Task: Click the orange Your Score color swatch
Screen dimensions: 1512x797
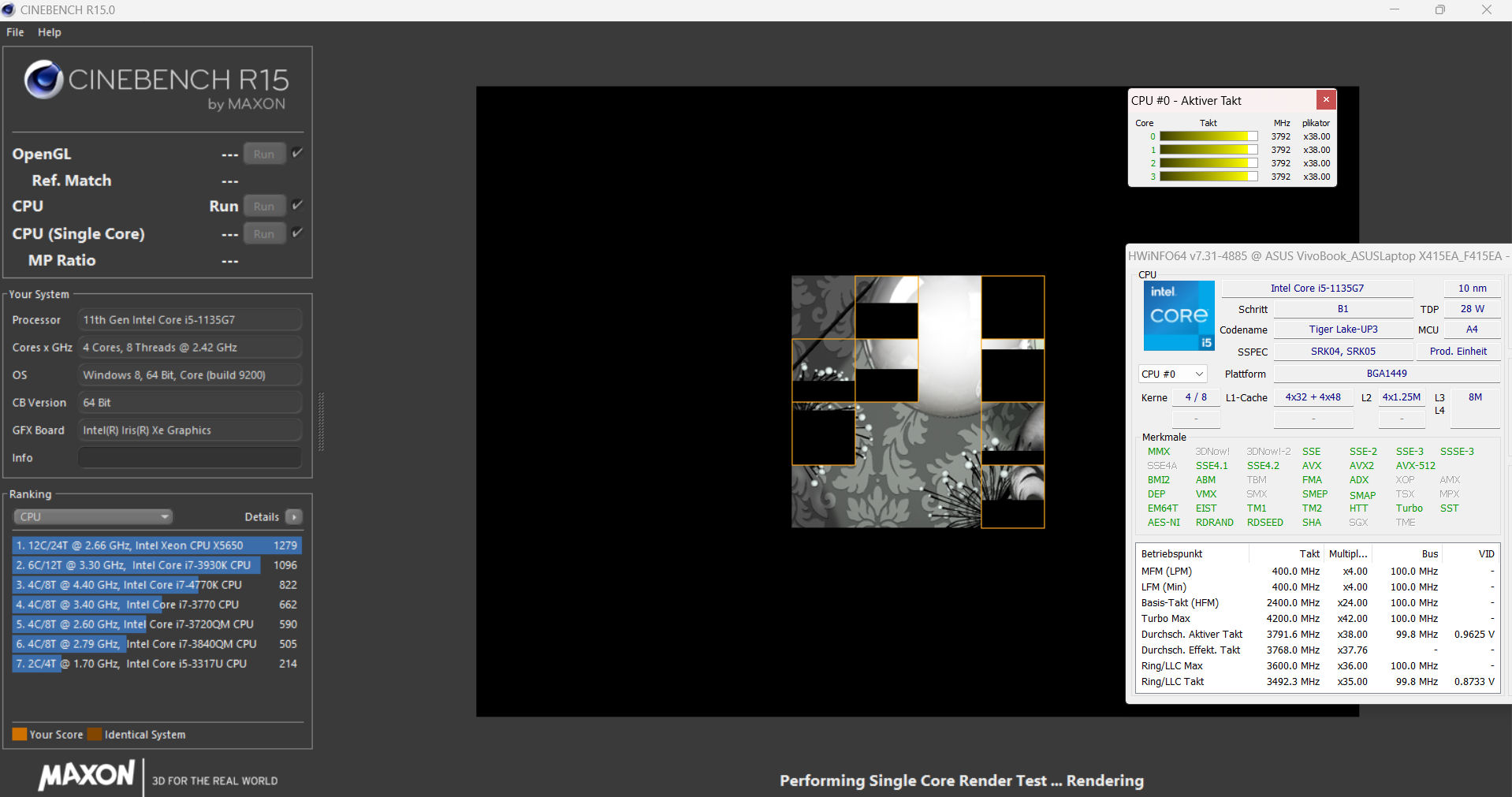Action: [20, 735]
